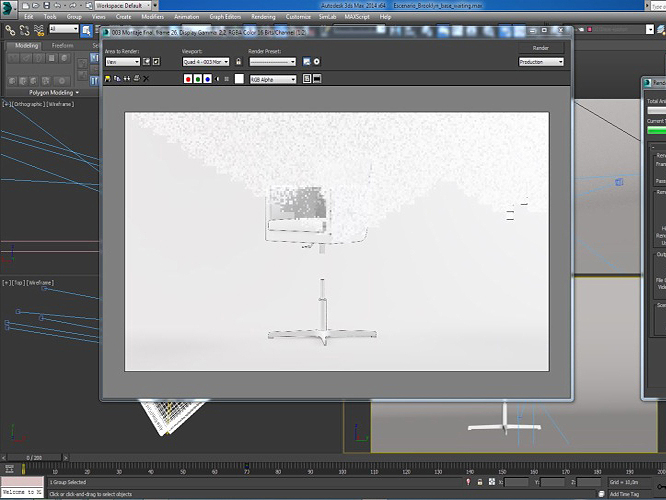Open the Production render mode dropdown

[540, 62]
